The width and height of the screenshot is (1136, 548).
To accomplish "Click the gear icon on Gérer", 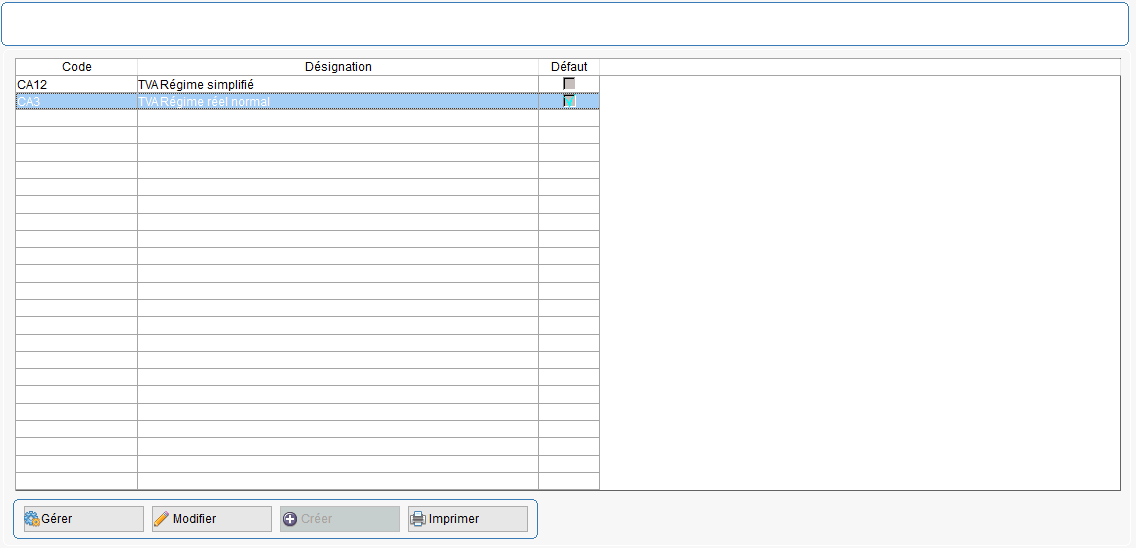I will click(x=32, y=519).
